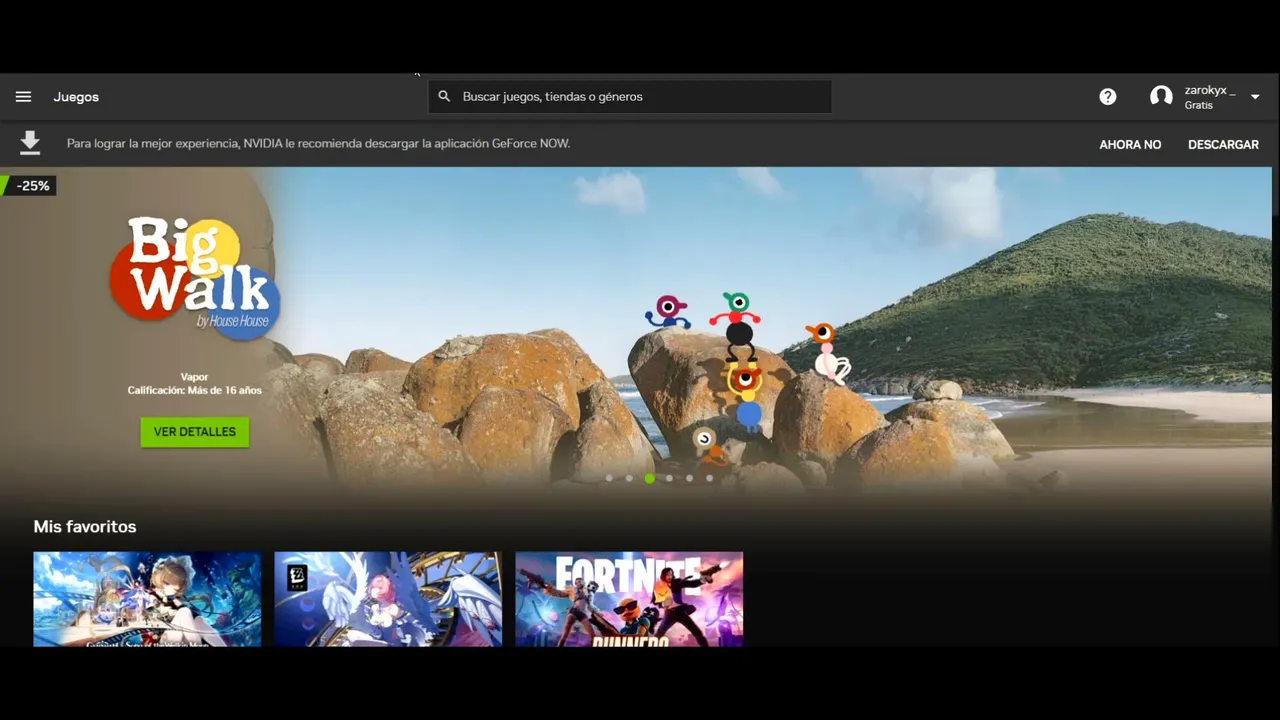
Task: Click the DESCARGAR button
Action: [1223, 145]
